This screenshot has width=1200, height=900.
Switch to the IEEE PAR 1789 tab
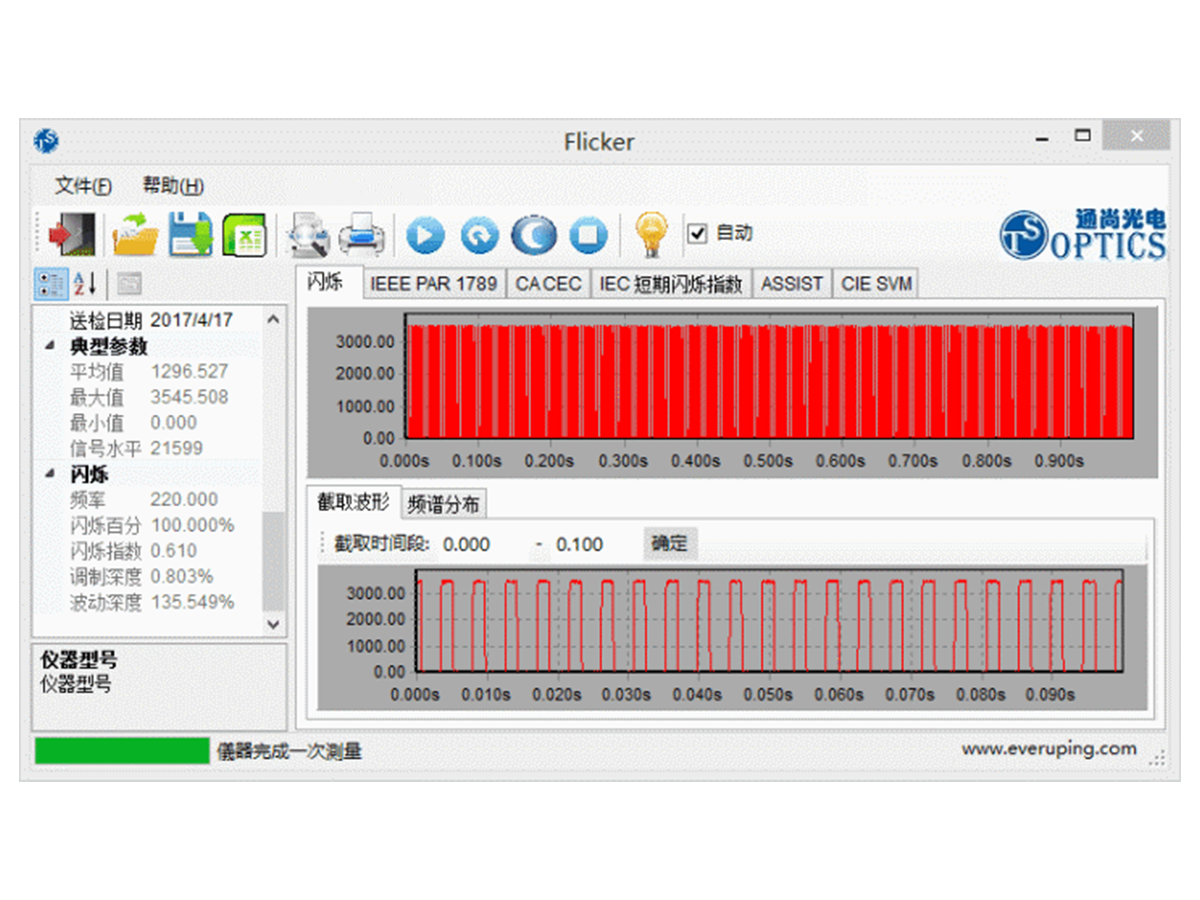pos(433,284)
